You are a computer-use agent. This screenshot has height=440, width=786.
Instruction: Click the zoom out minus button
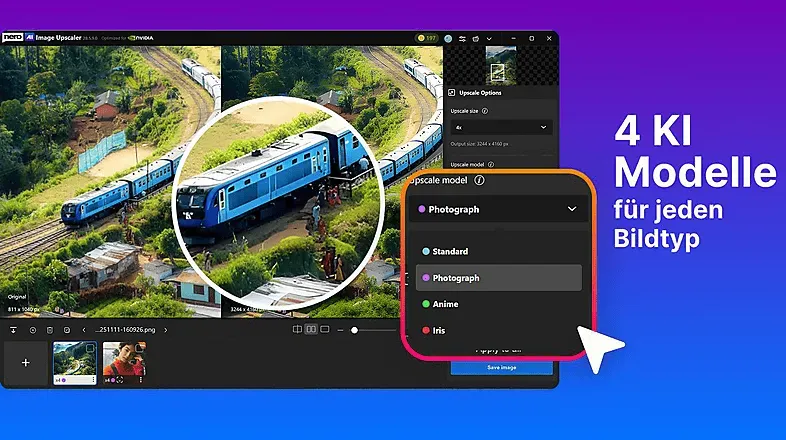[340, 330]
